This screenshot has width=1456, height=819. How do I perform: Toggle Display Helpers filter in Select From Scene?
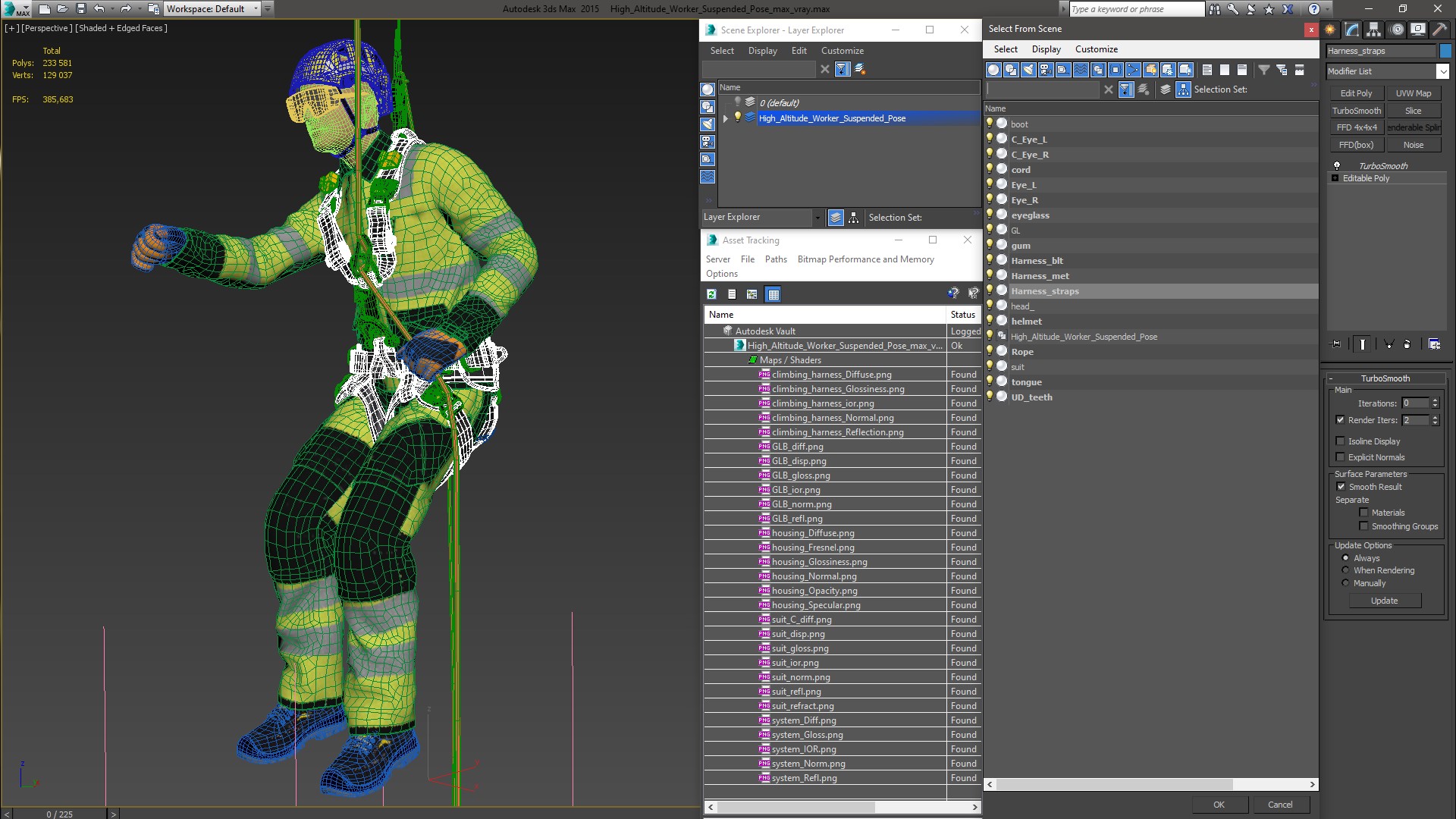[1063, 70]
